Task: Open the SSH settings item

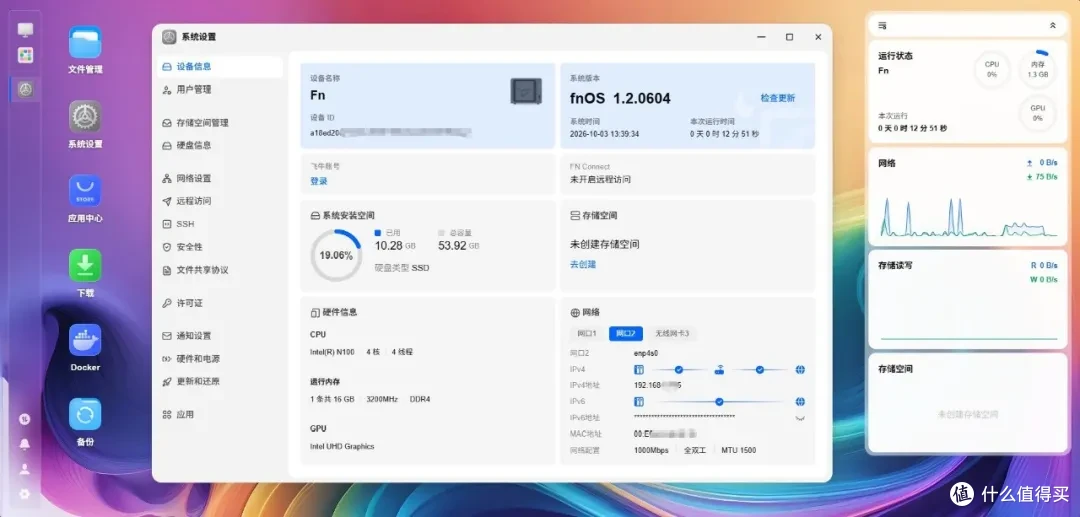Action: click(x=220, y=224)
